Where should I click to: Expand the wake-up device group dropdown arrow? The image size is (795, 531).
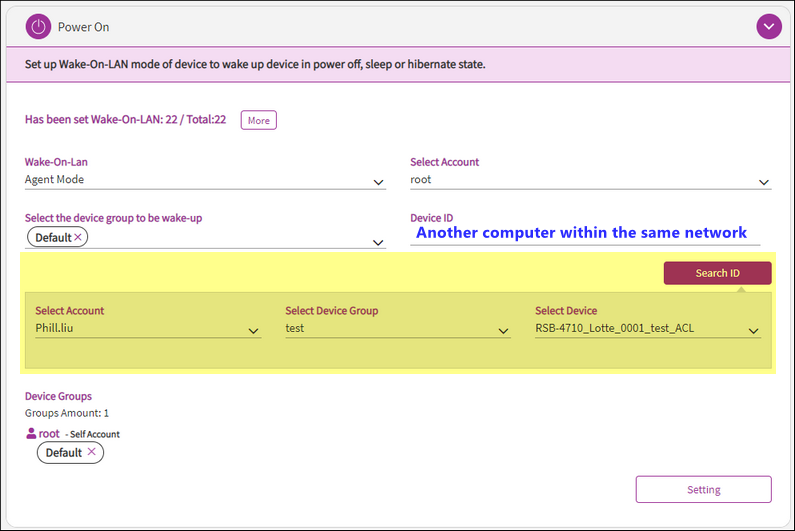[378, 242]
